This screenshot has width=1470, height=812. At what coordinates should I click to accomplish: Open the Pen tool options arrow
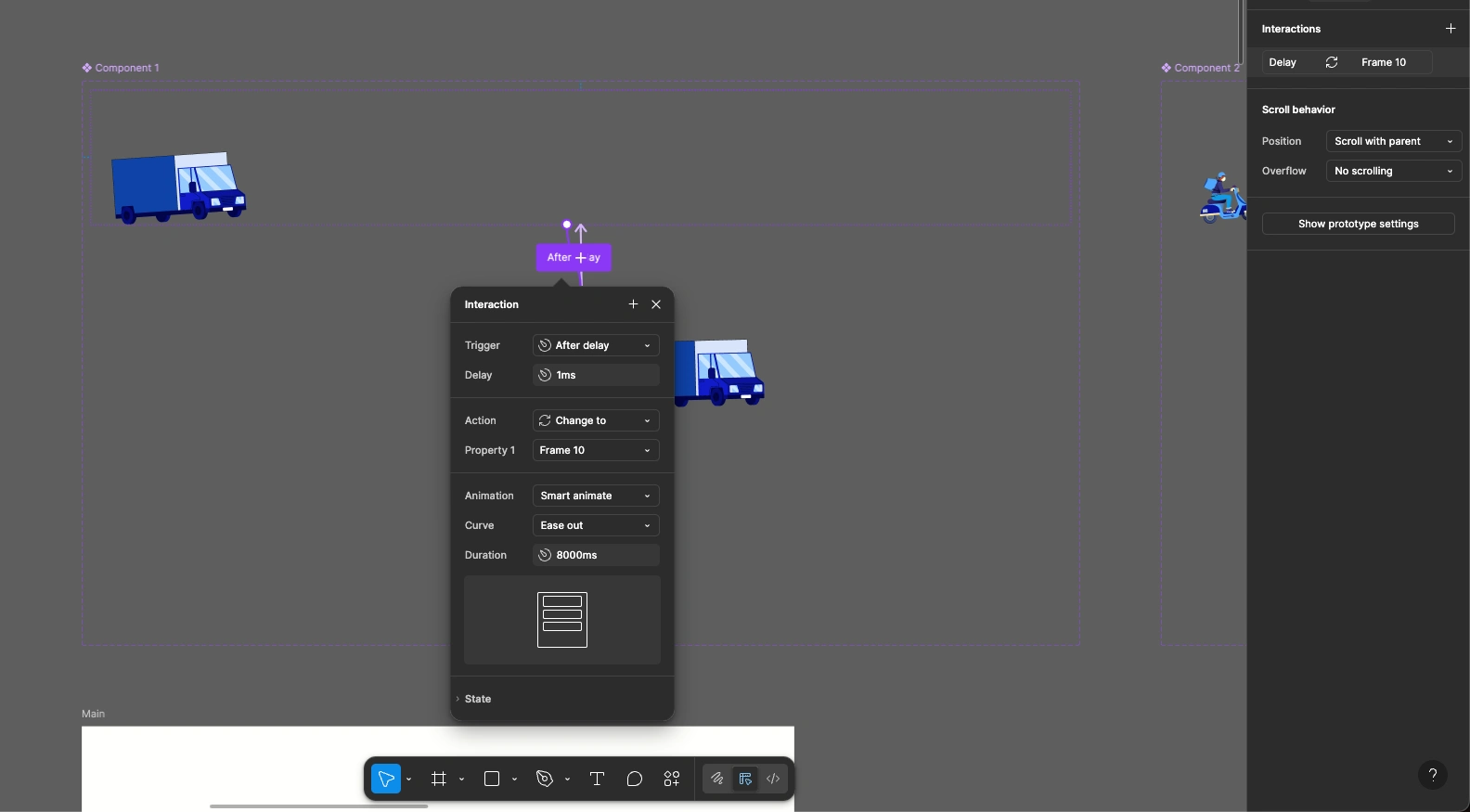tap(568, 780)
